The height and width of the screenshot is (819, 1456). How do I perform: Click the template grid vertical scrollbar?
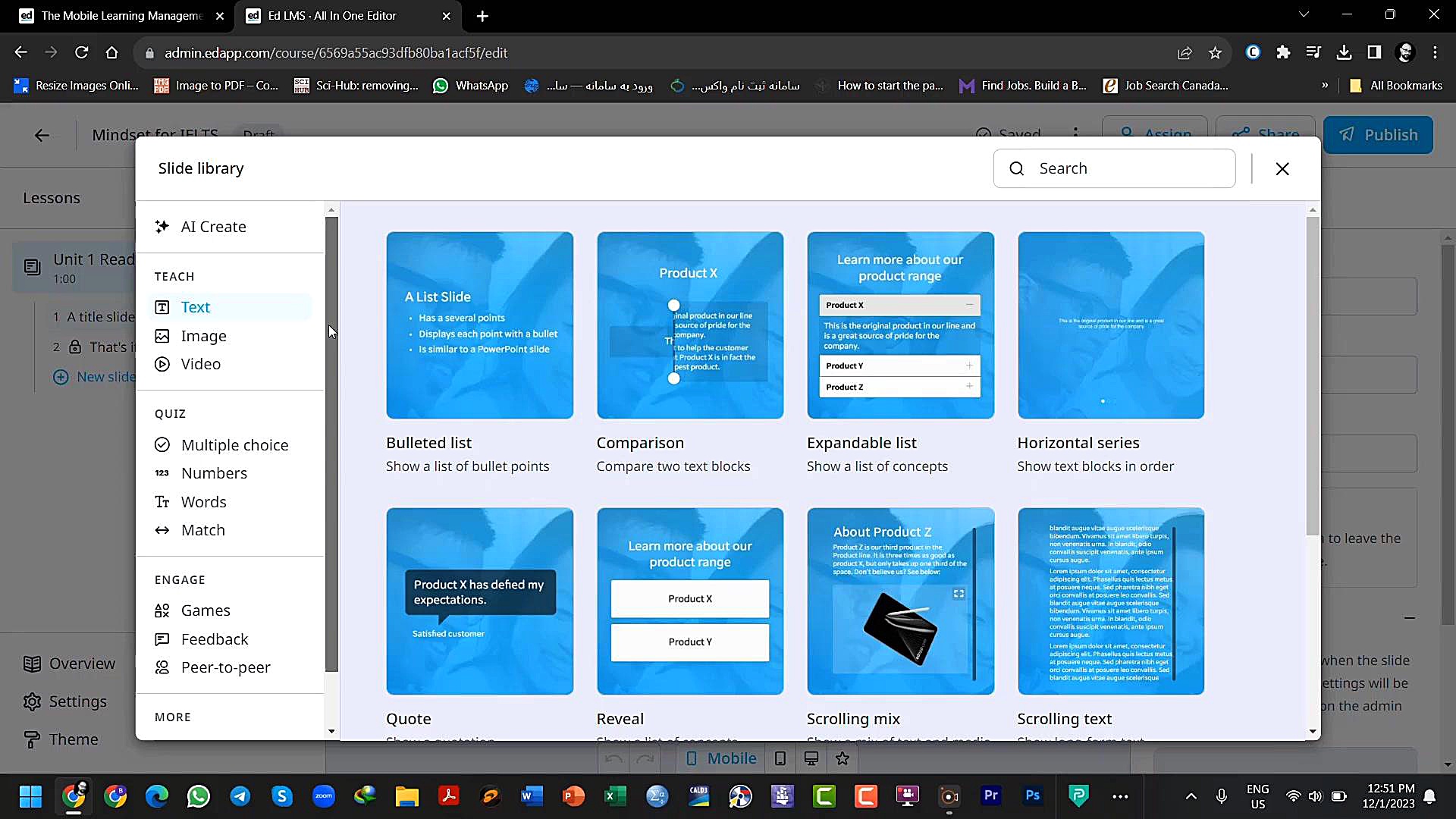(1313, 375)
